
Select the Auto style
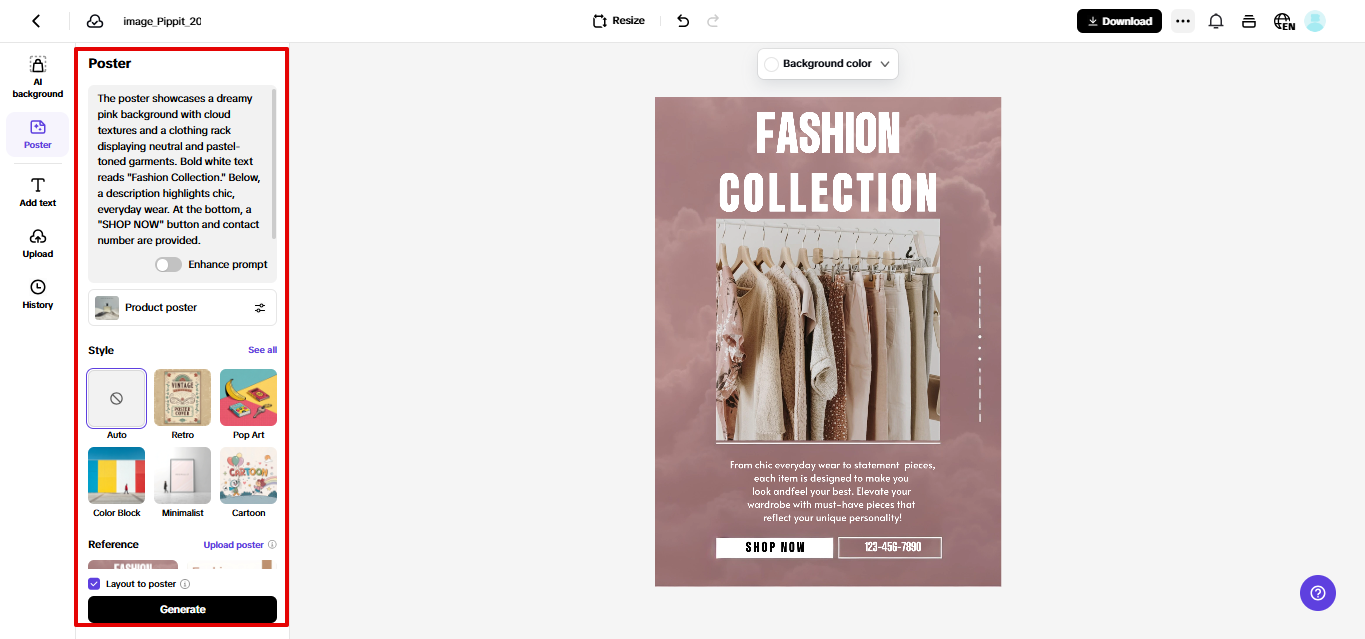tap(117, 398)
